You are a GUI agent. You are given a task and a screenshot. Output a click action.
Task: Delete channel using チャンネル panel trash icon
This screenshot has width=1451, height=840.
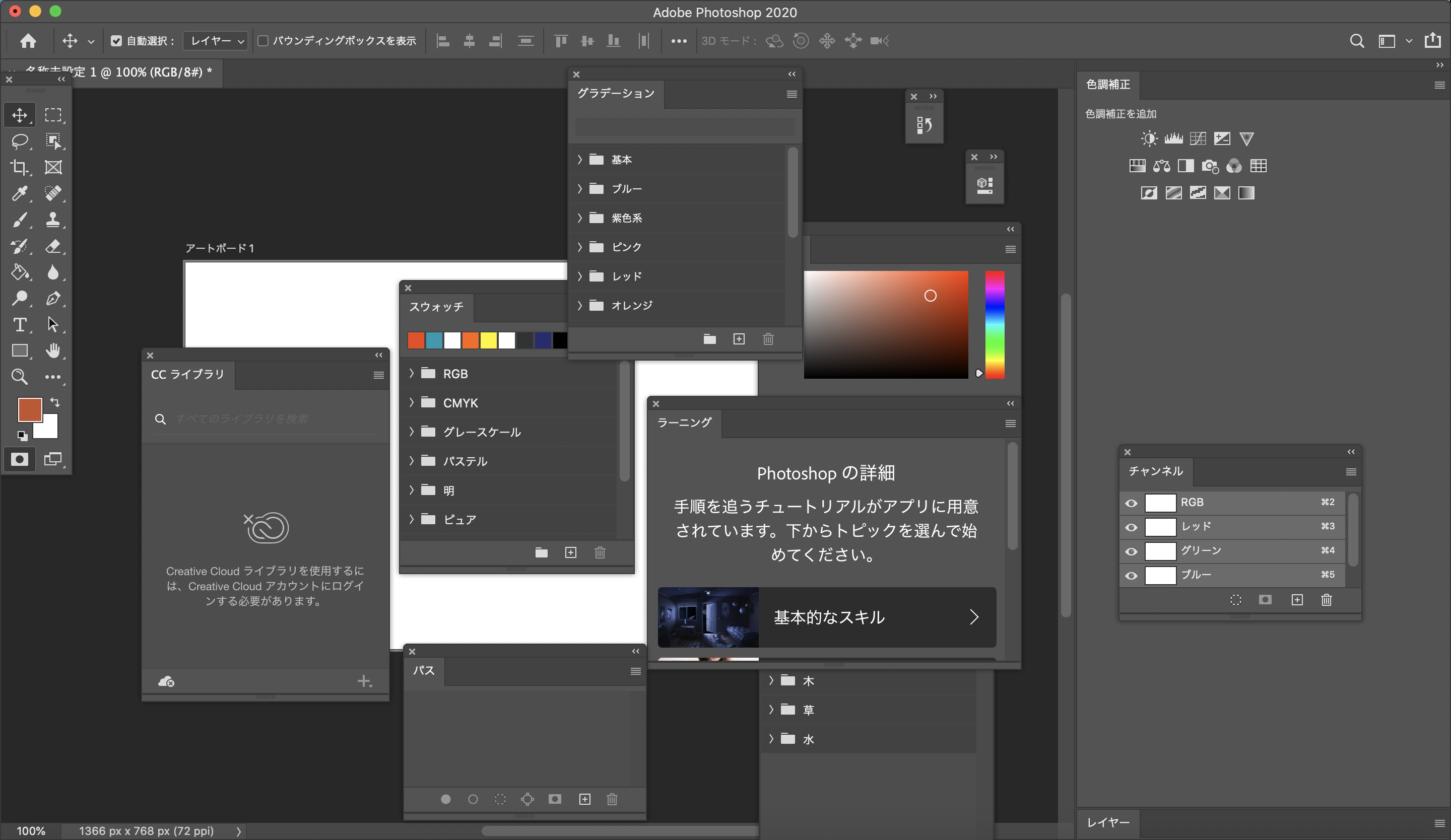click(1327, 600)
